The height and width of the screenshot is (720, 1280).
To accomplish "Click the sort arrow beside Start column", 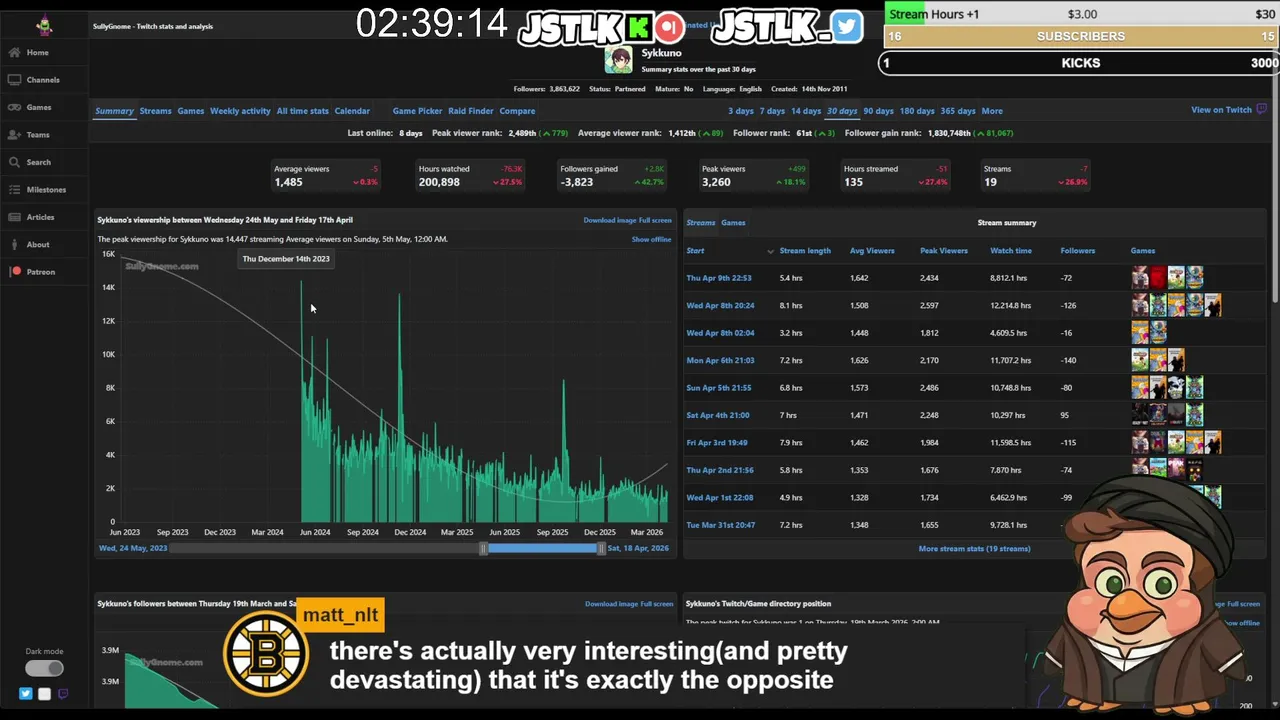I will (x=770, y=251).
